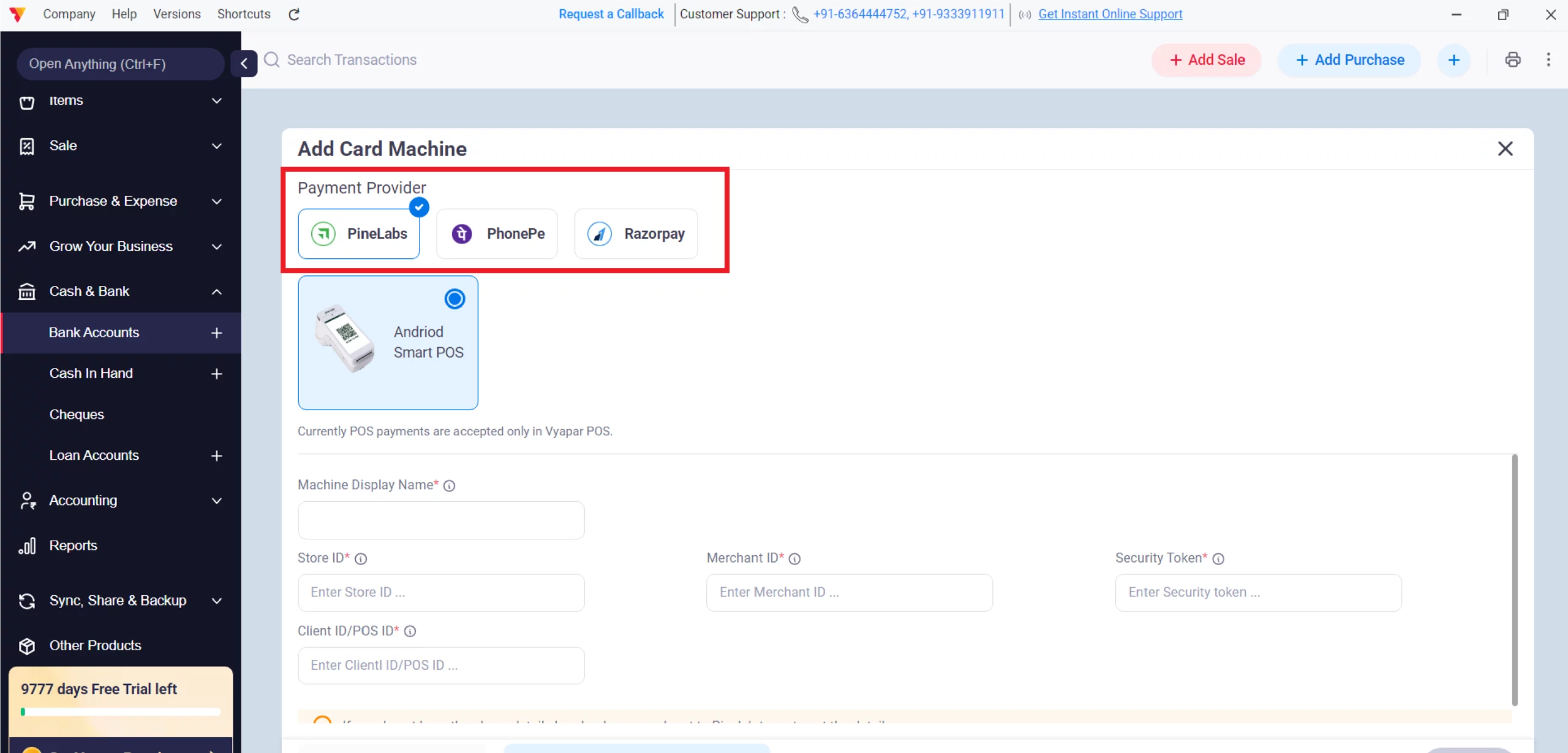Click the free trial progress bar
Viewport: 1568px width, 753px height.
(121, 712)
